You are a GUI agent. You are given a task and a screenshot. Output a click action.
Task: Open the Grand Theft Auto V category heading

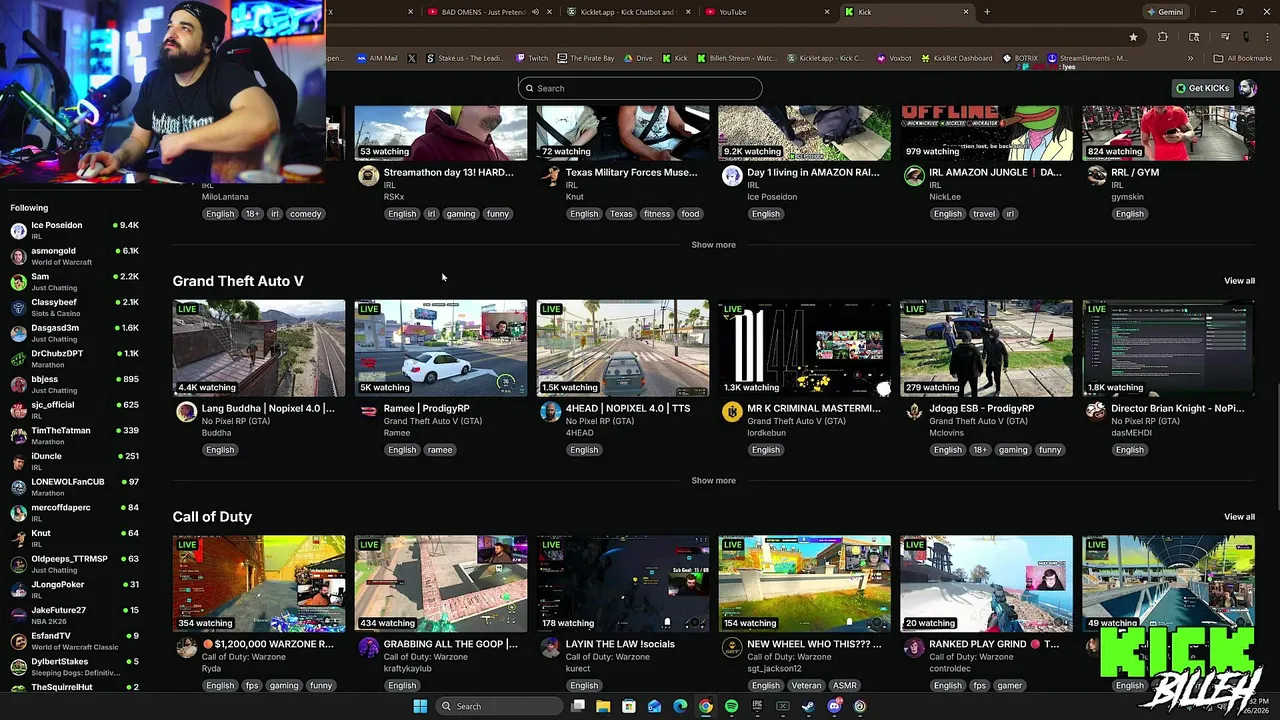click(238, 281)
